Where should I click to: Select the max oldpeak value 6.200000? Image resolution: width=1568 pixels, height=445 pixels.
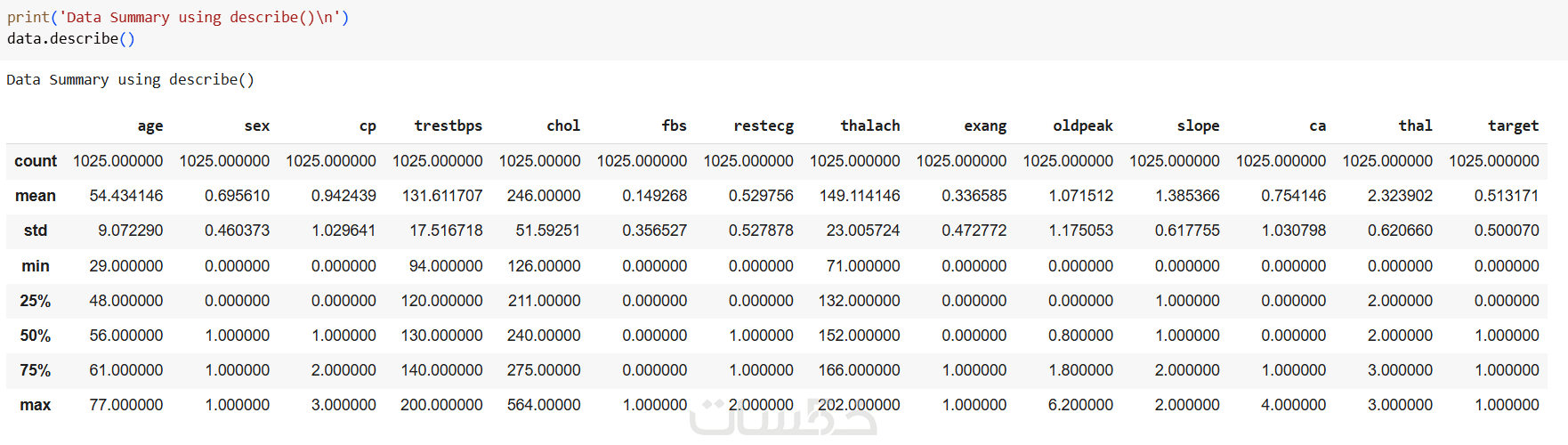1080,405
